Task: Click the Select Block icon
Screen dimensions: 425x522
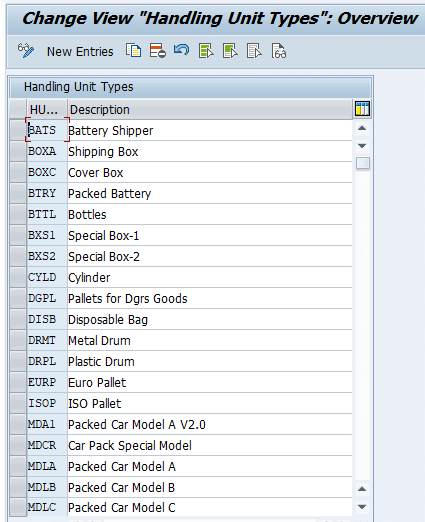Action: pyautogui.click(x=230, y=51)
